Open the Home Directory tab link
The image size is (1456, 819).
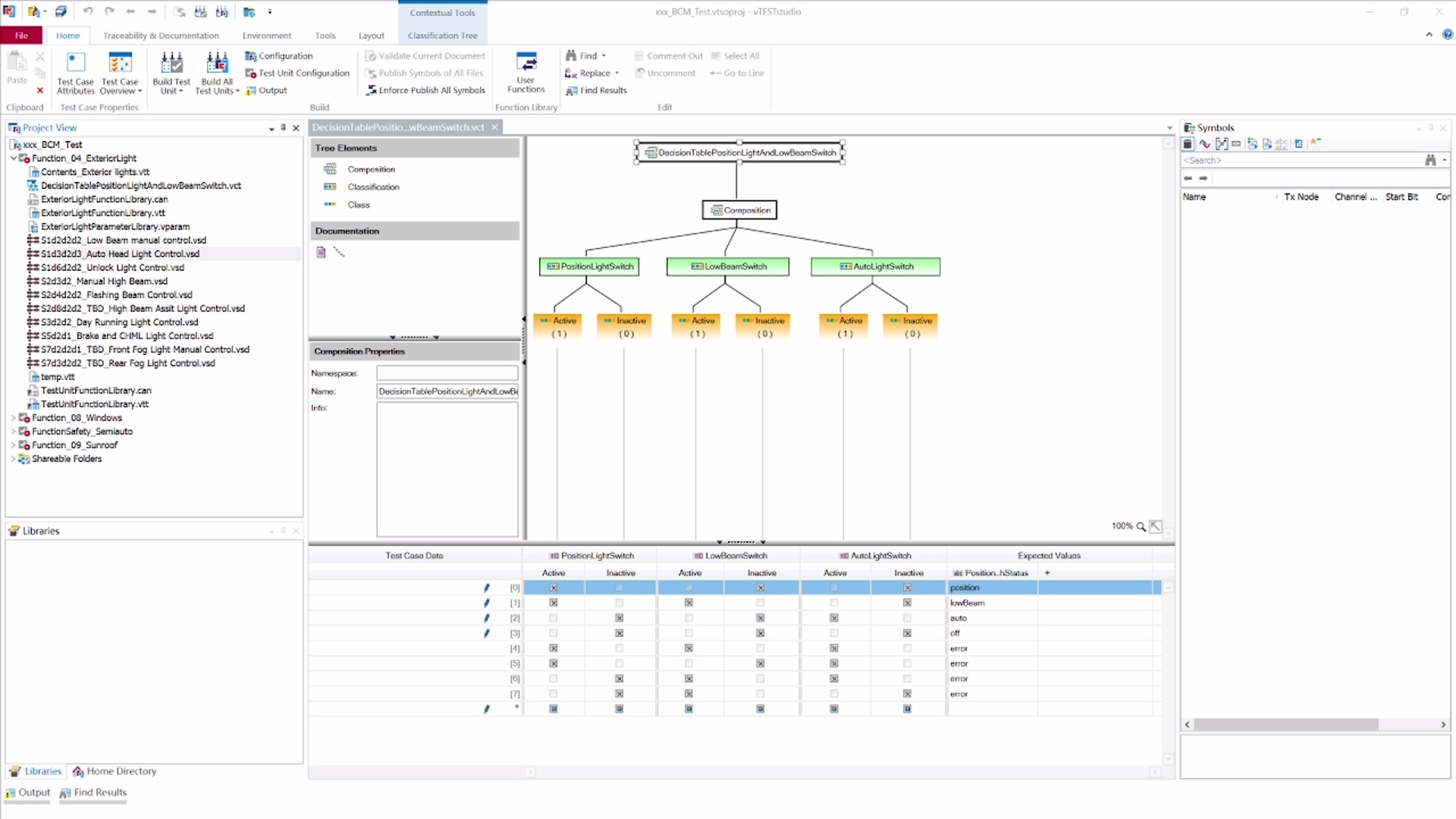[115, 771]
